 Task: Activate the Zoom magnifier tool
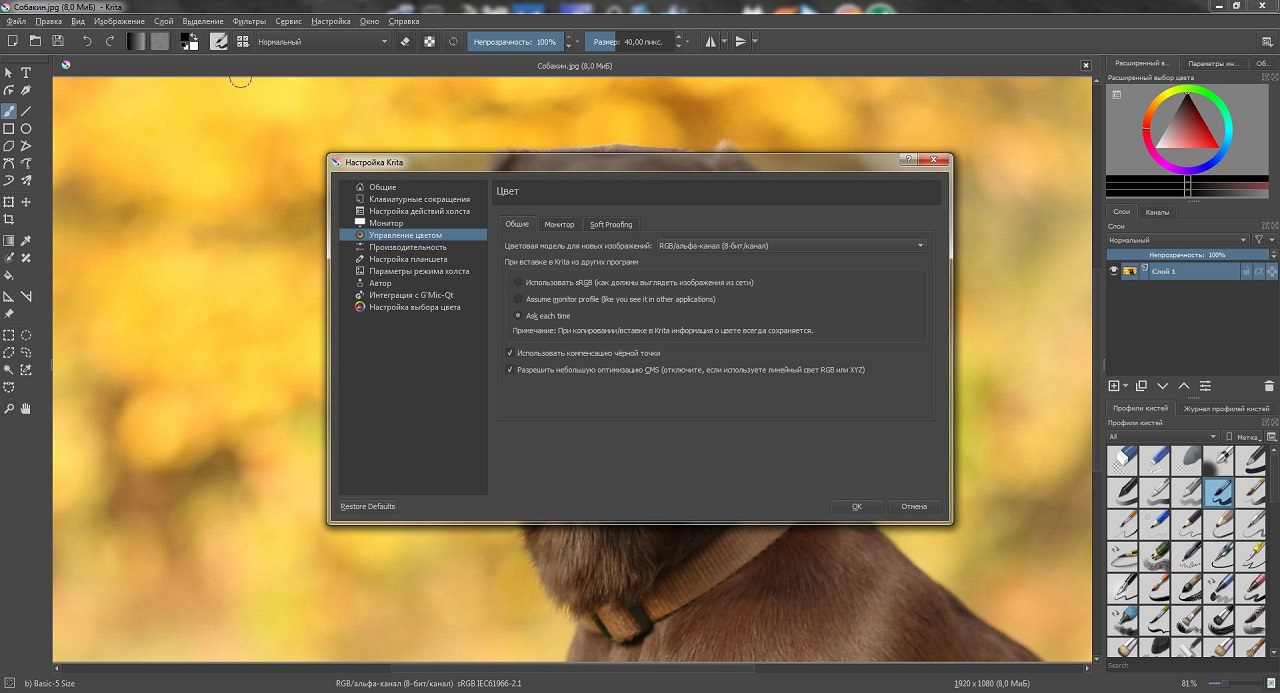coord(9,408)
